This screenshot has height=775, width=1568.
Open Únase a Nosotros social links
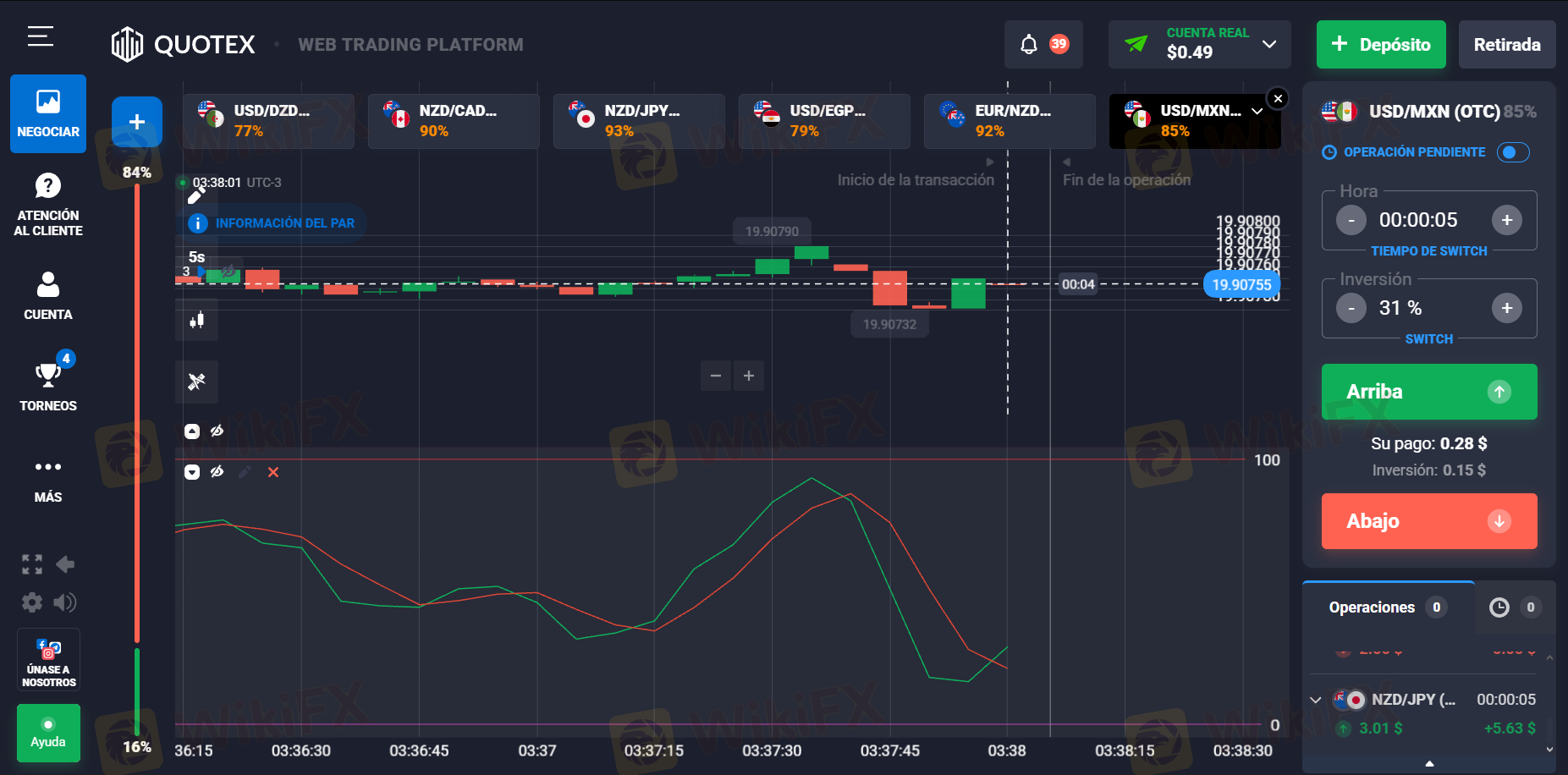pyautogui.click(x=48, y=660)
